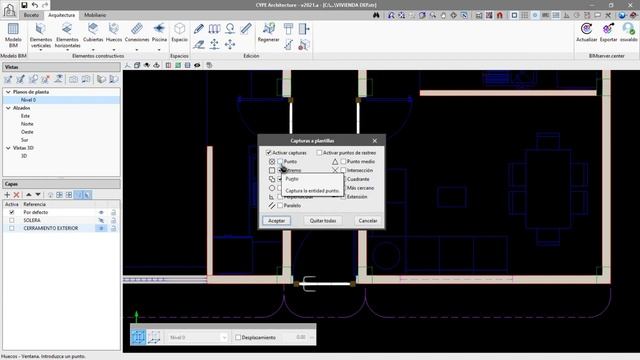The width and height of the screenshot is (640, 360).
Task: Move layer down with the down arrow icon
Action: 38,195
